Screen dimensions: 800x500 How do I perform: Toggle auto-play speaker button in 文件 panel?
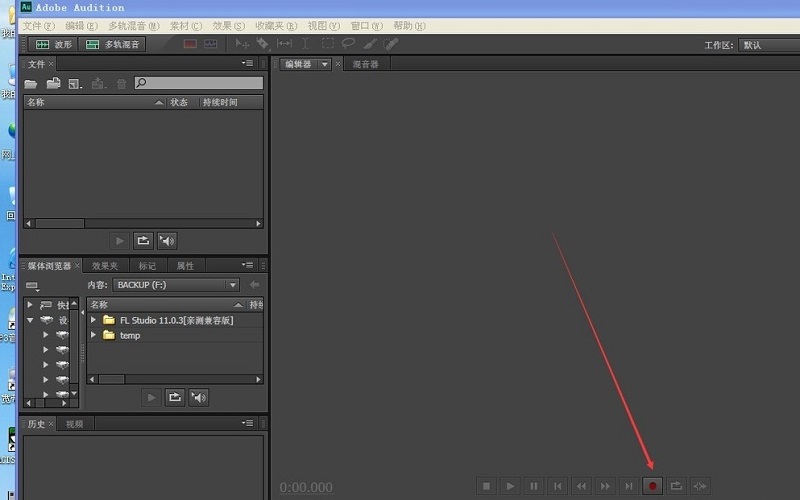(x=167, y=241)
